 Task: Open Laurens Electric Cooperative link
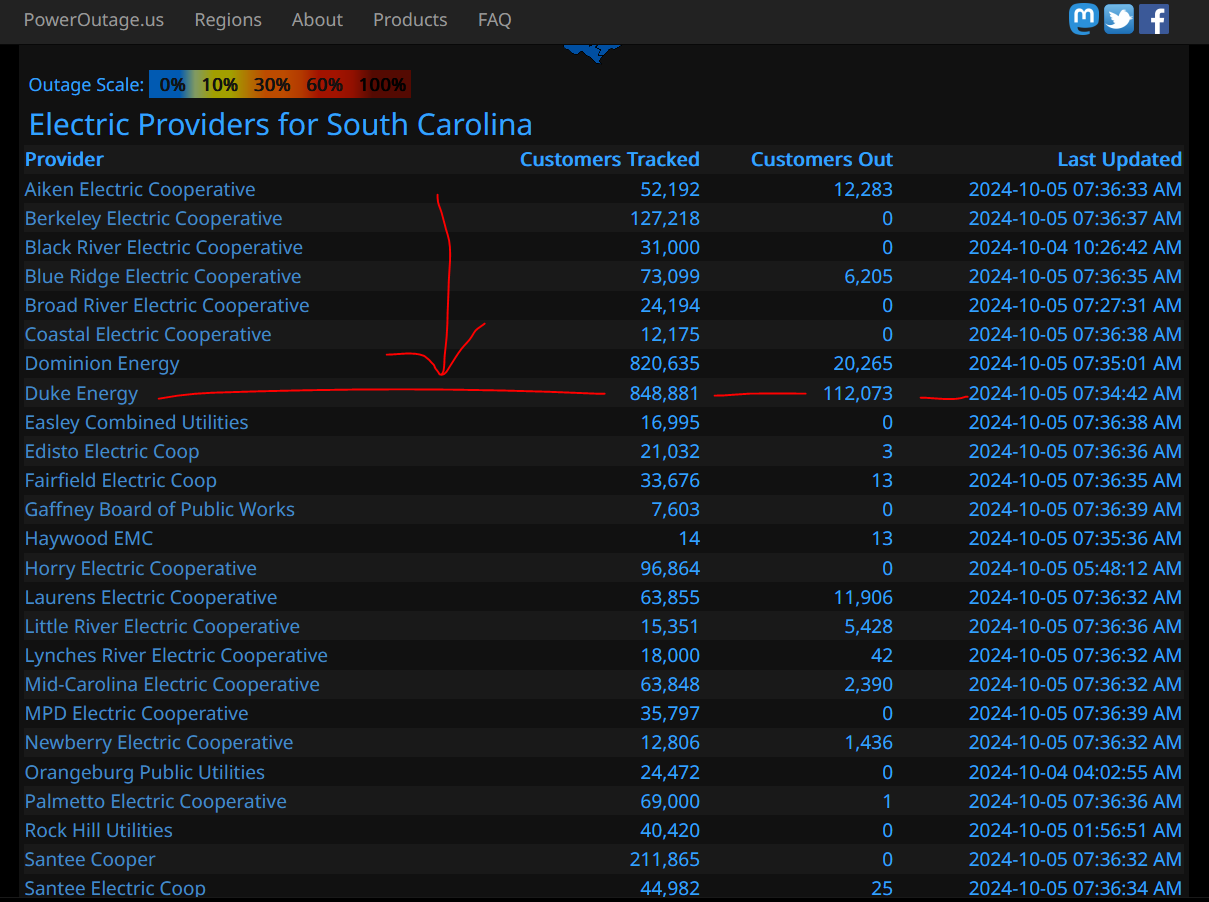click(x=151, y=597)
